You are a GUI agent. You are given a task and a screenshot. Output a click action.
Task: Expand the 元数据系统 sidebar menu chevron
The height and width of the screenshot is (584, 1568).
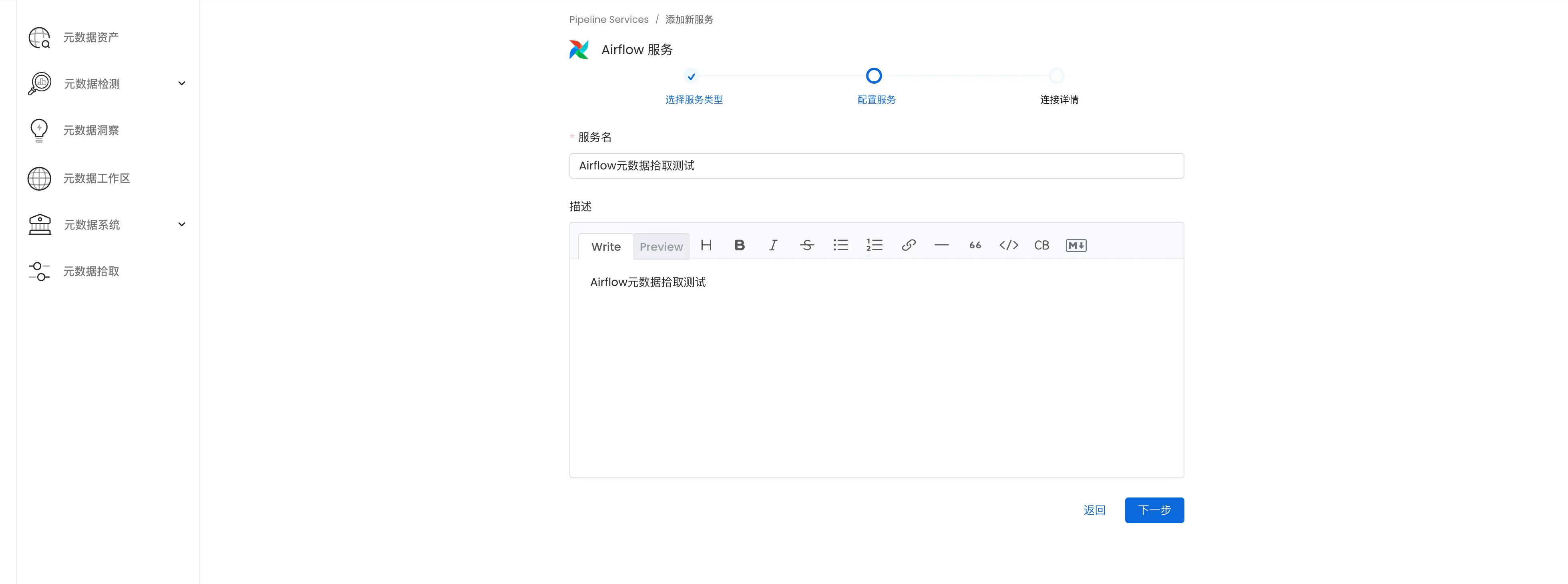pyautogui.click(x=181, y=225)
